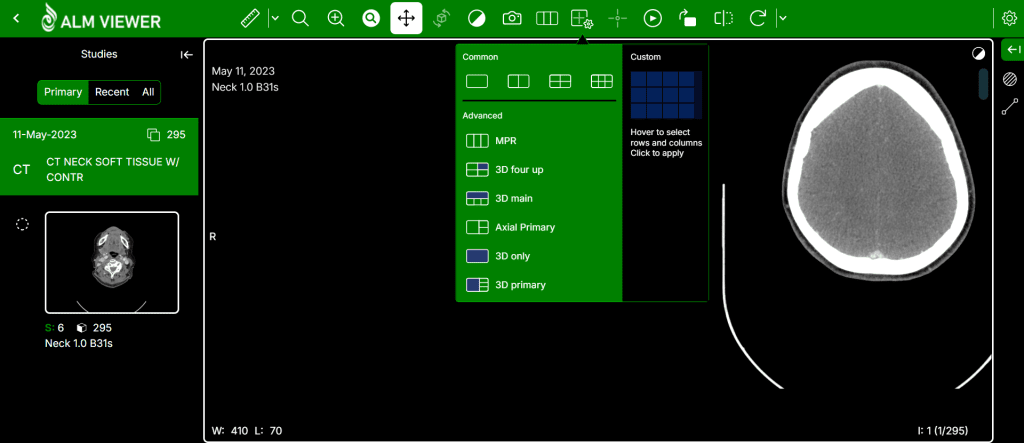This screenshot has width=1024, height=443.
Task: Show All studies
Action: point(148,92)
